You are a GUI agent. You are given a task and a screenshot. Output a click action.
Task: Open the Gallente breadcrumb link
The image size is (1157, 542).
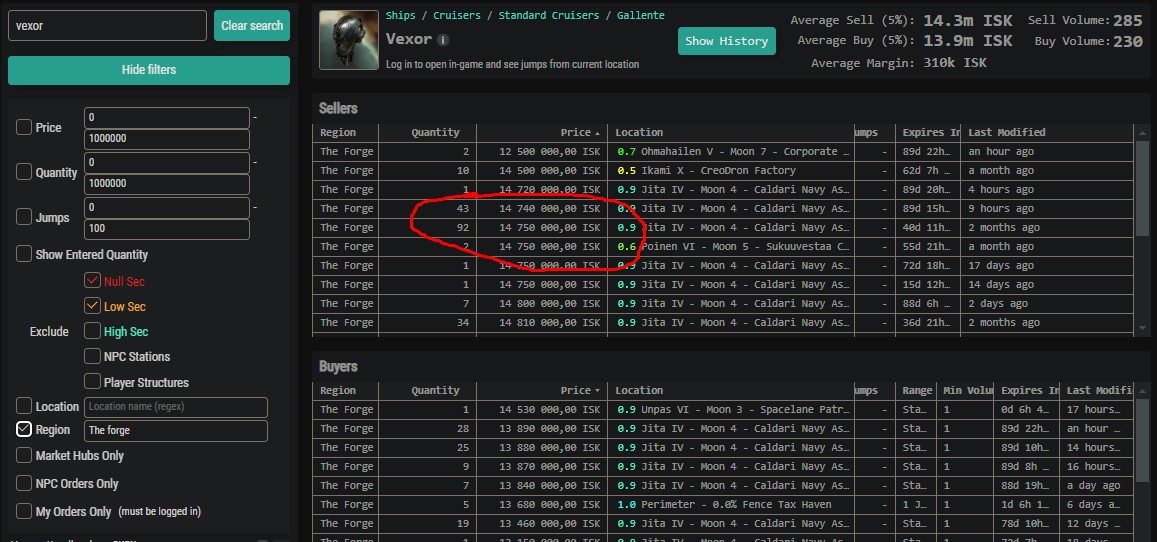coord(640,15)
